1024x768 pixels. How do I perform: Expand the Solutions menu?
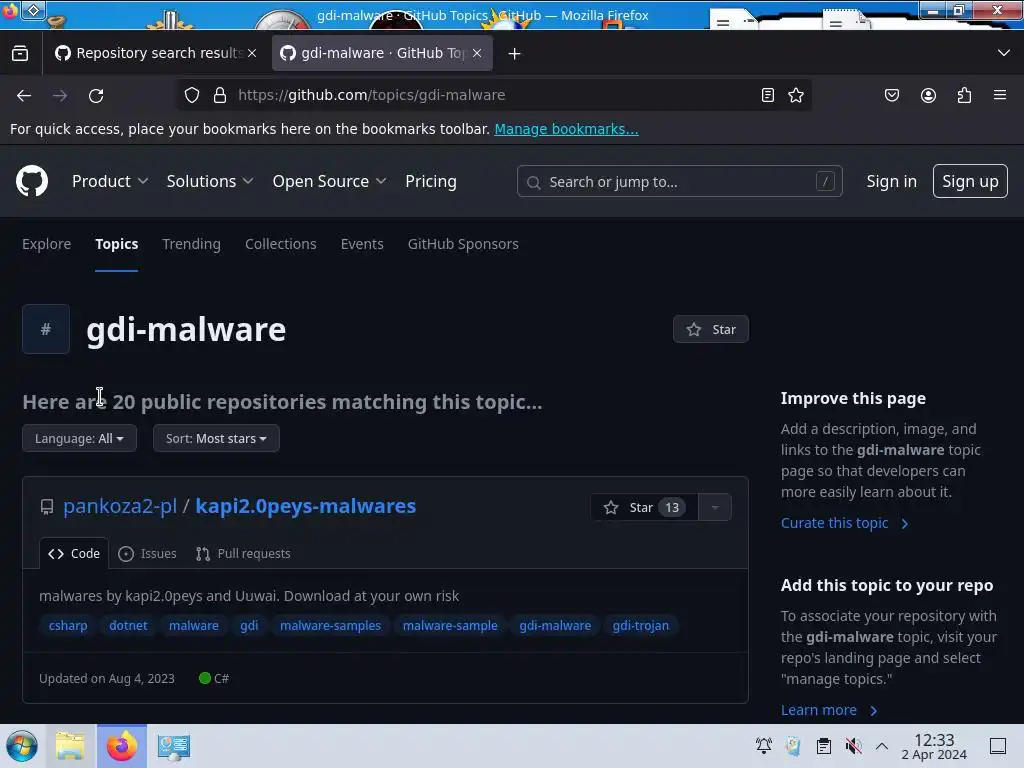[210, 182]
